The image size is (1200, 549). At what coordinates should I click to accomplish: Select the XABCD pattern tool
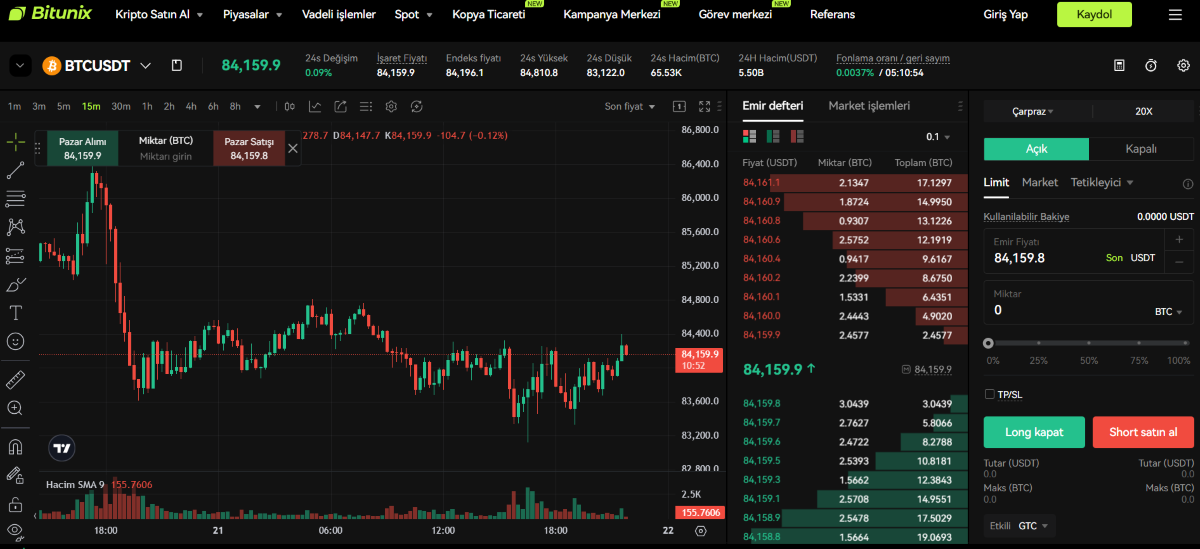click(x=15, y=227)
